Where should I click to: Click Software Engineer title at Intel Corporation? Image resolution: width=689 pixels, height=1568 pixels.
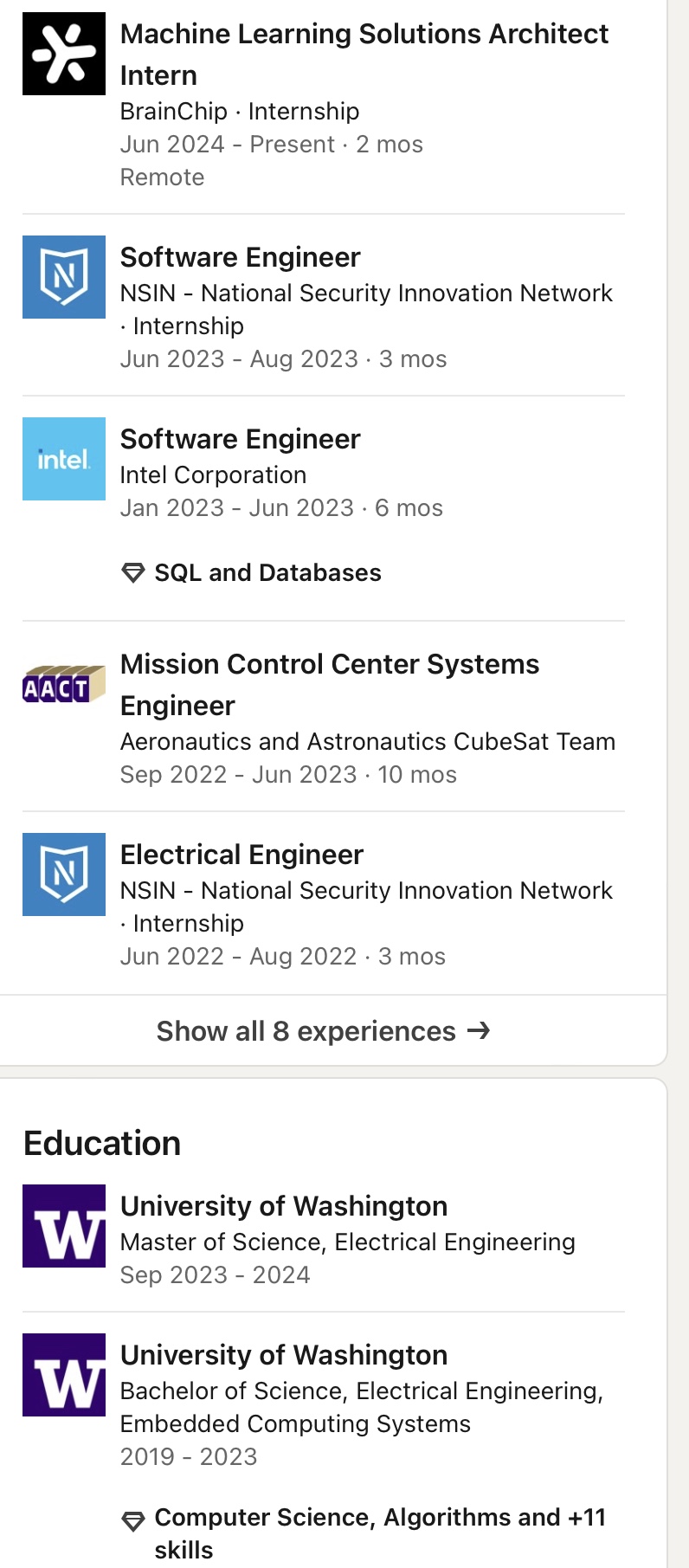click(x=240, y=439)
